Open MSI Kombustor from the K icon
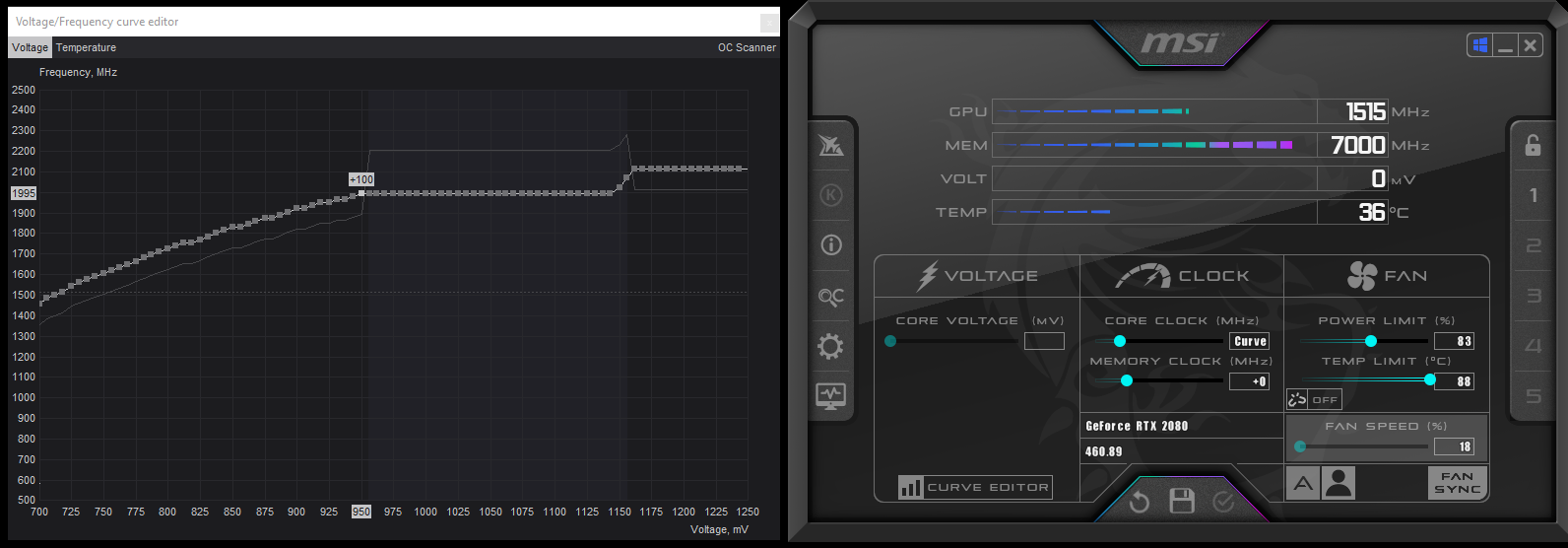 pos(830,194)
